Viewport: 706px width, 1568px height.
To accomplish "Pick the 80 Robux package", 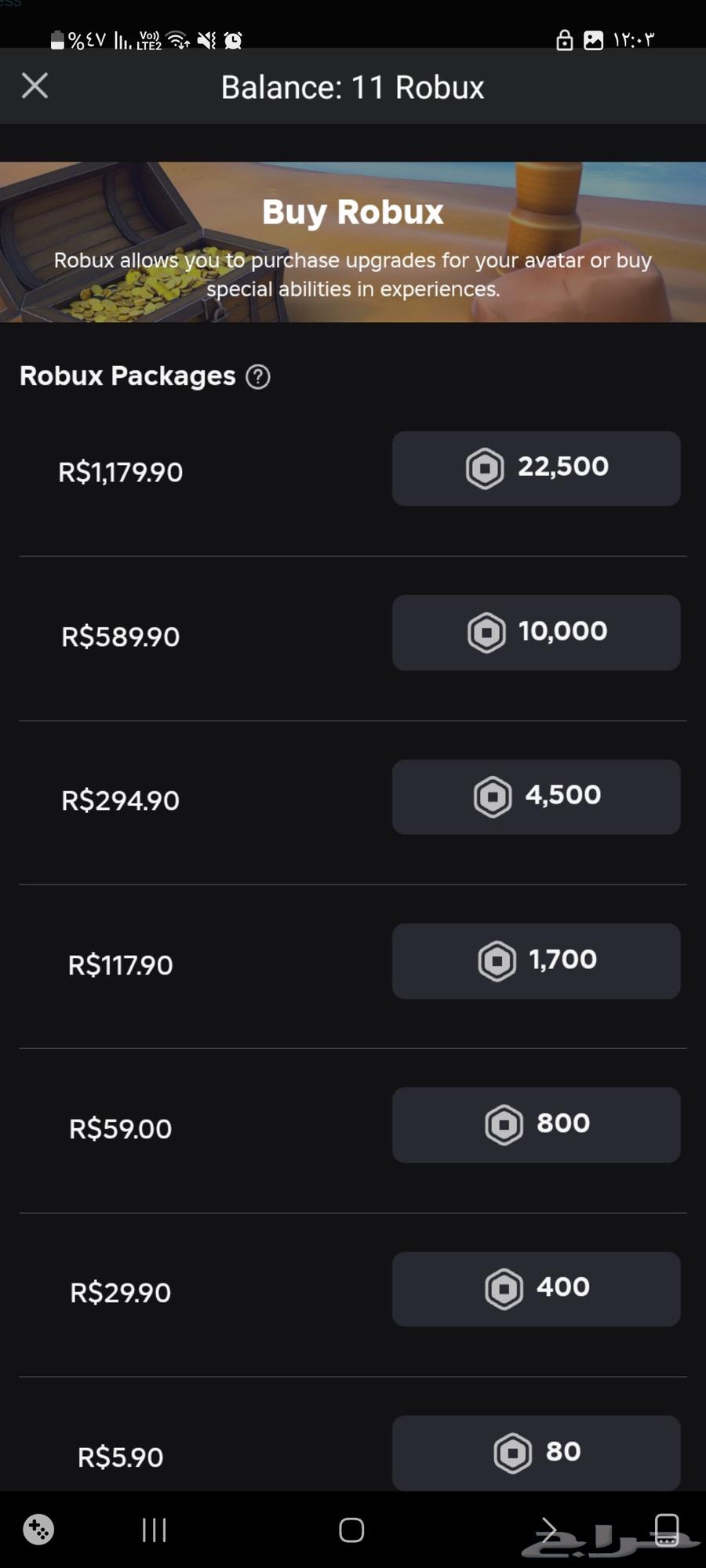I will pyautogui.click(x=536, y=1452).
